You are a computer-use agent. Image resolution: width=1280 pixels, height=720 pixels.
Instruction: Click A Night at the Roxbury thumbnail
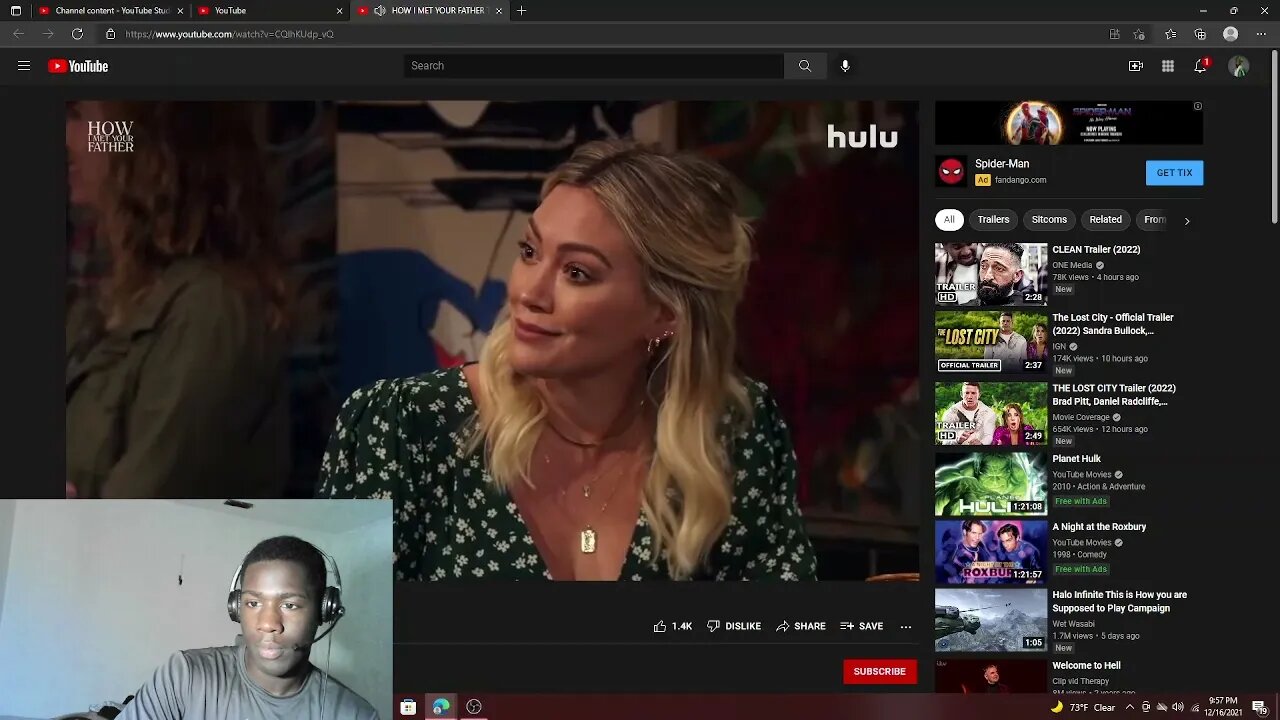pyautogui.click(x=991, y=552)
